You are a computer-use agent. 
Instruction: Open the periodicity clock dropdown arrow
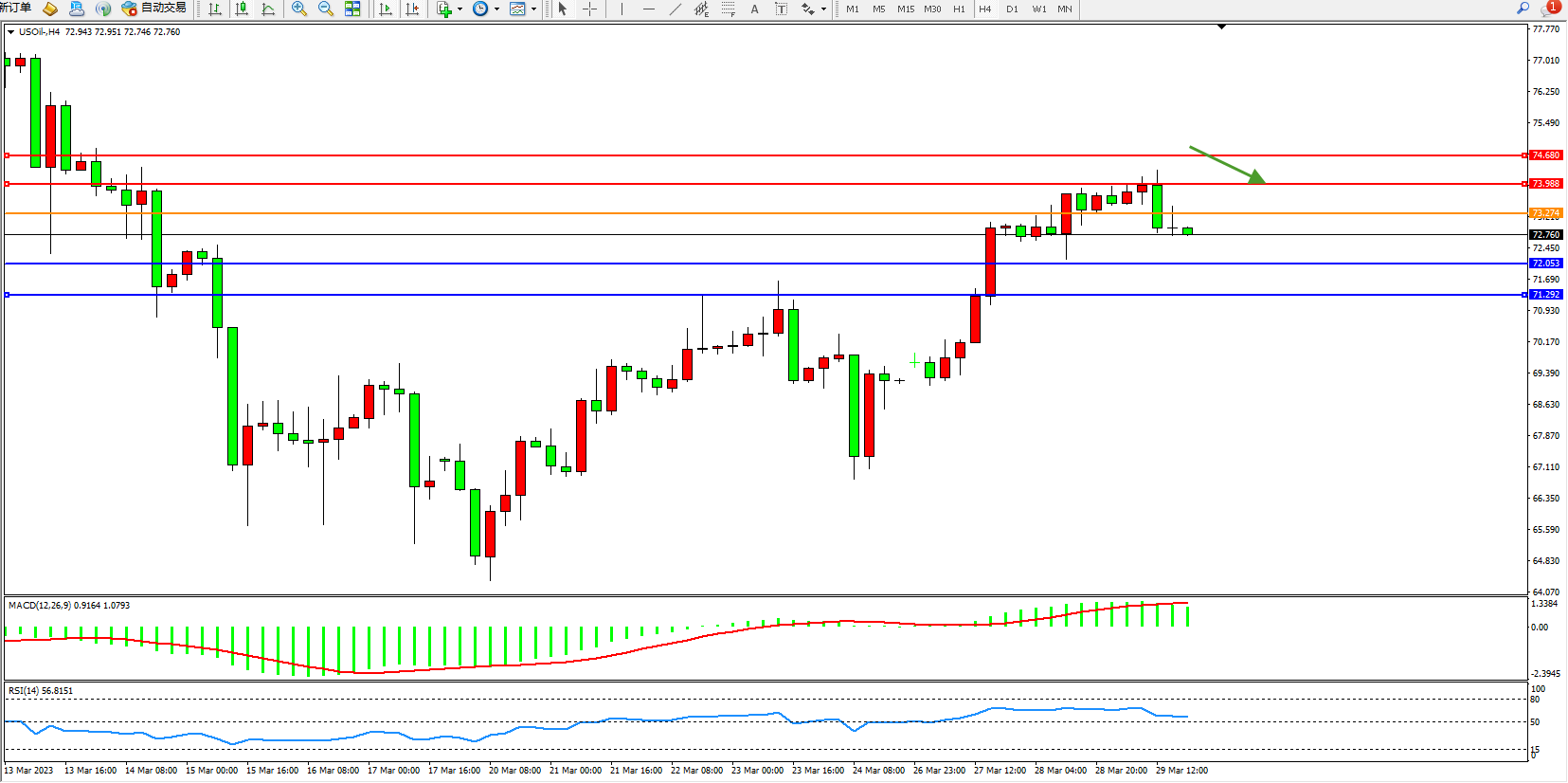(496, 9)
